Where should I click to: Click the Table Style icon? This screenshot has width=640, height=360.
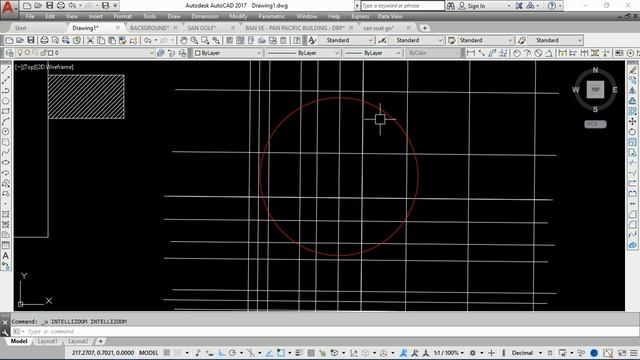tap(451, 40)
